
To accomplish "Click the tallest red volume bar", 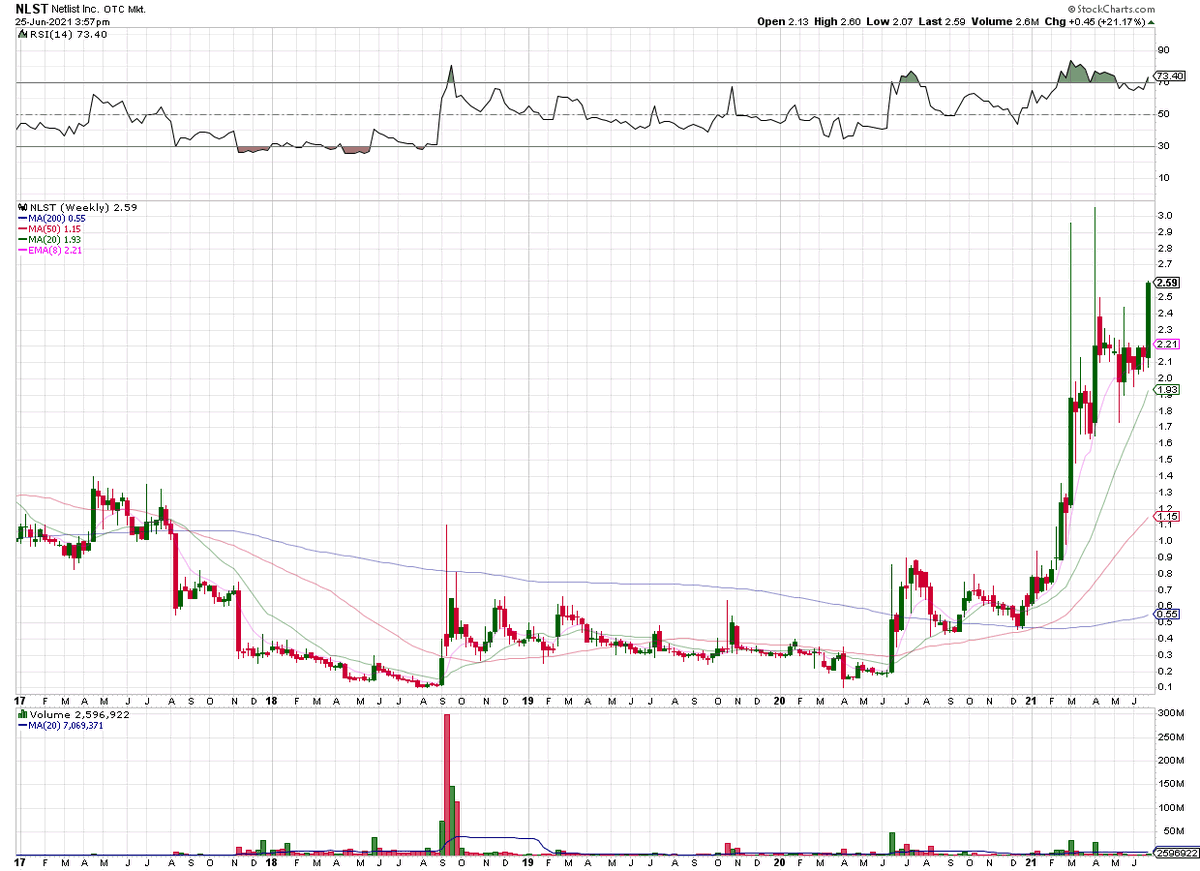I will click(447, 784).
